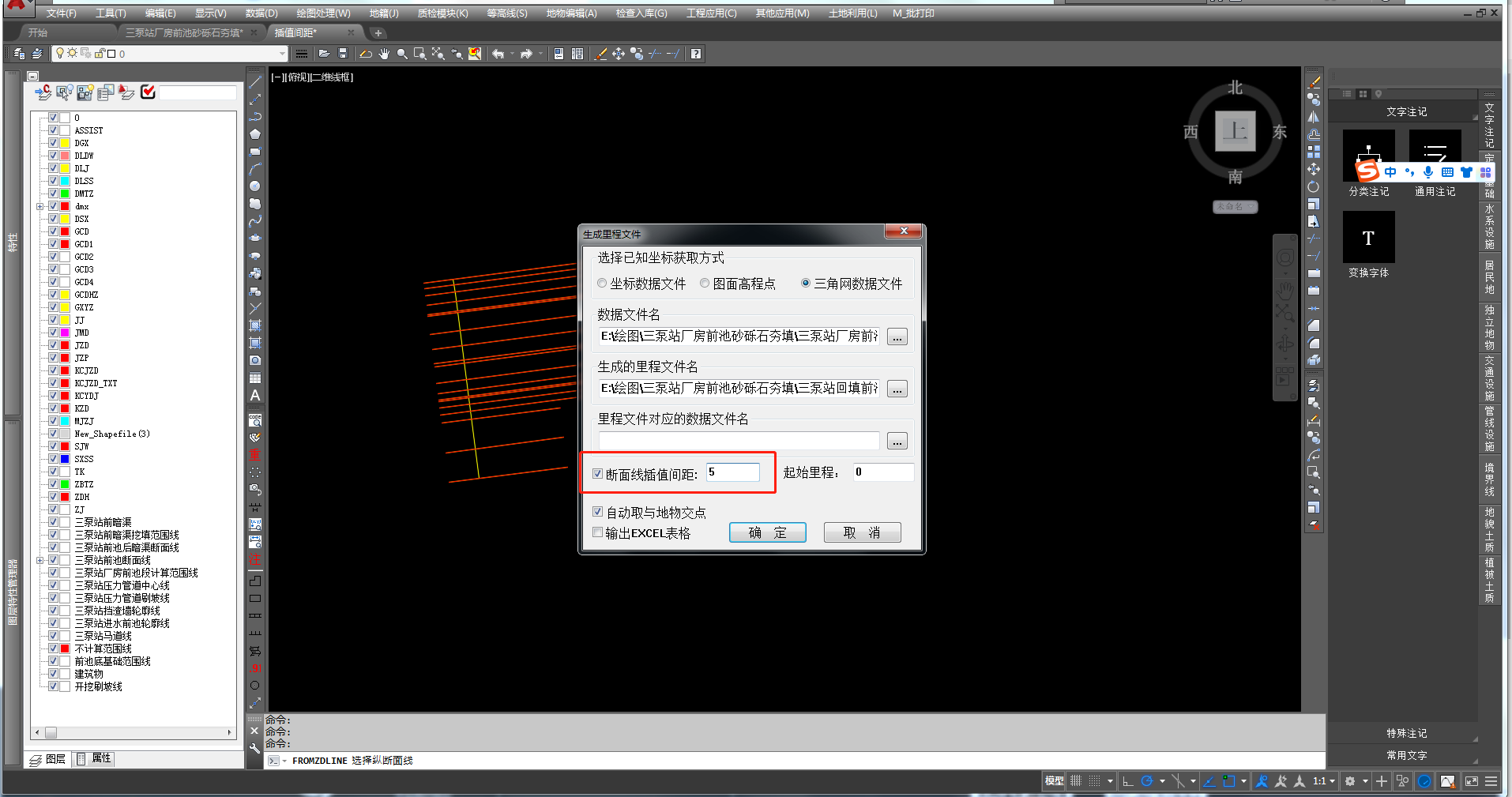Select the pan hand tool
Image resolution: width=1512 pixels, height=797 pixels.
pyautogui.click(x=384, y=54)
